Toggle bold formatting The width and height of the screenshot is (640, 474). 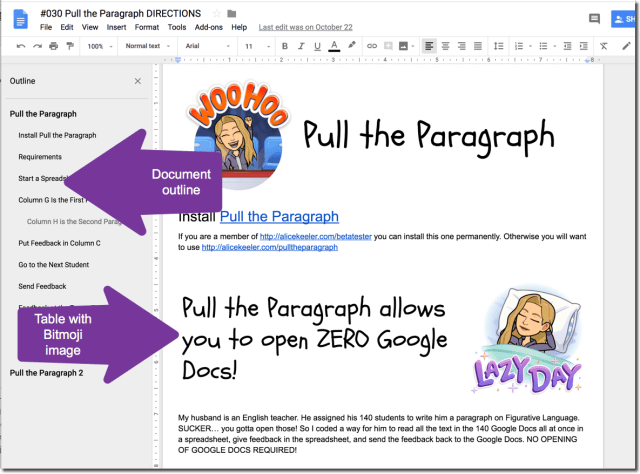tap(285, 46)
